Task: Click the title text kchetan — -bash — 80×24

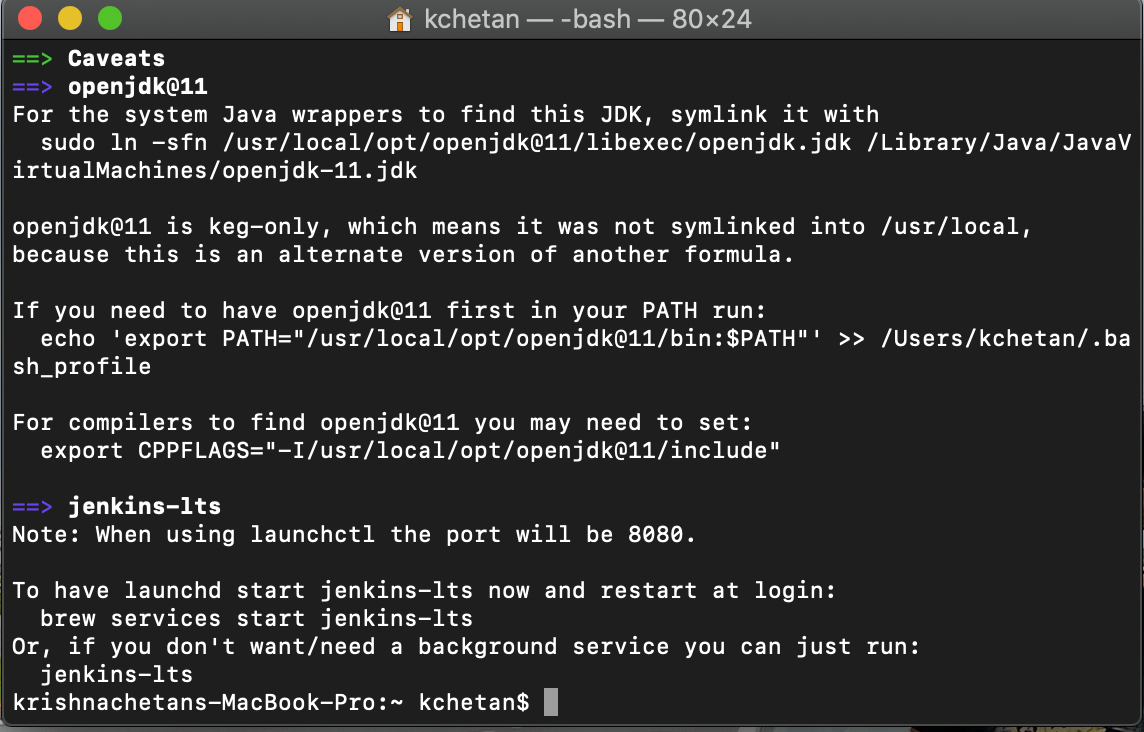Action: (587, 19)
